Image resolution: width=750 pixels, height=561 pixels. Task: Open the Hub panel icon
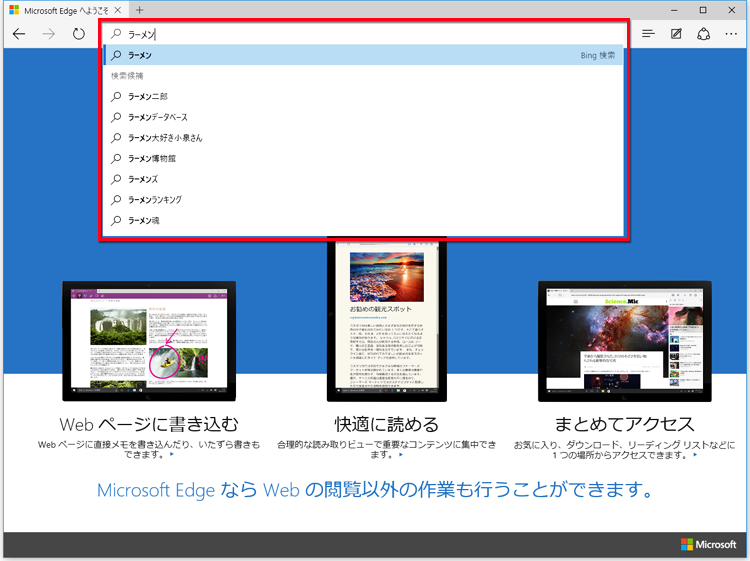pos(648,34)
